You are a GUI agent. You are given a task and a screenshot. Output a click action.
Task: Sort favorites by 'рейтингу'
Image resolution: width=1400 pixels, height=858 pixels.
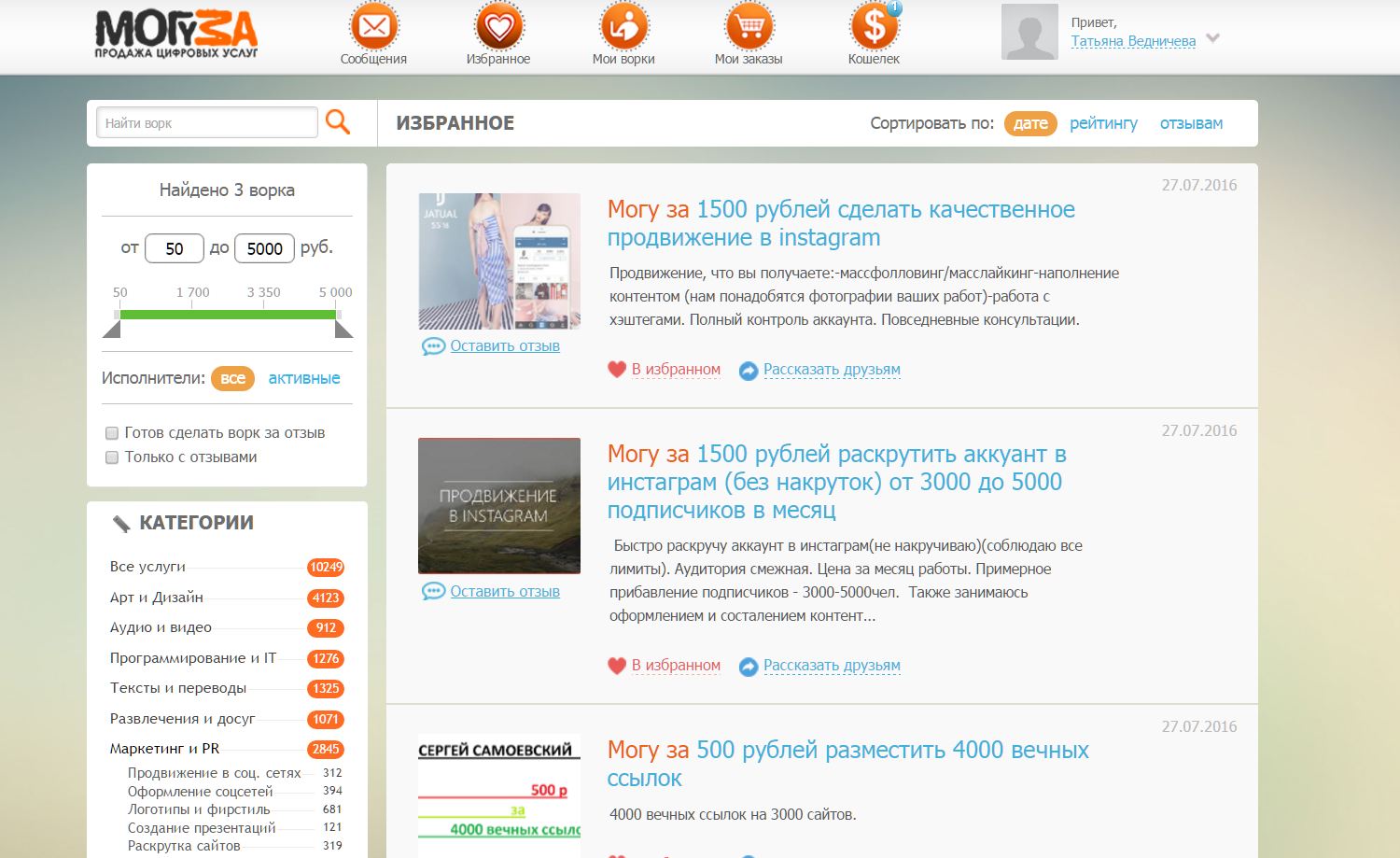[1103, 123]
